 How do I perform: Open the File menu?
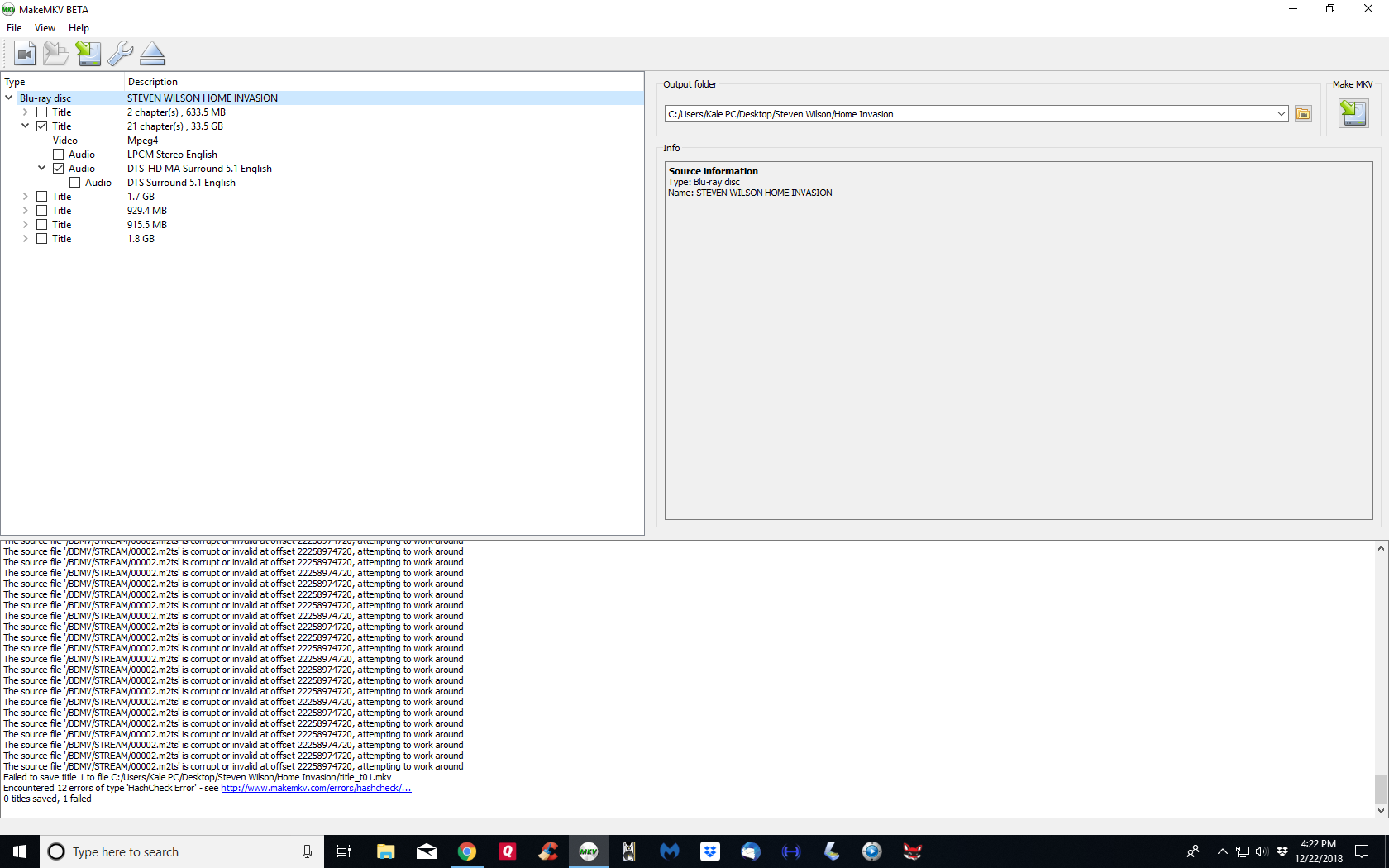14,28
